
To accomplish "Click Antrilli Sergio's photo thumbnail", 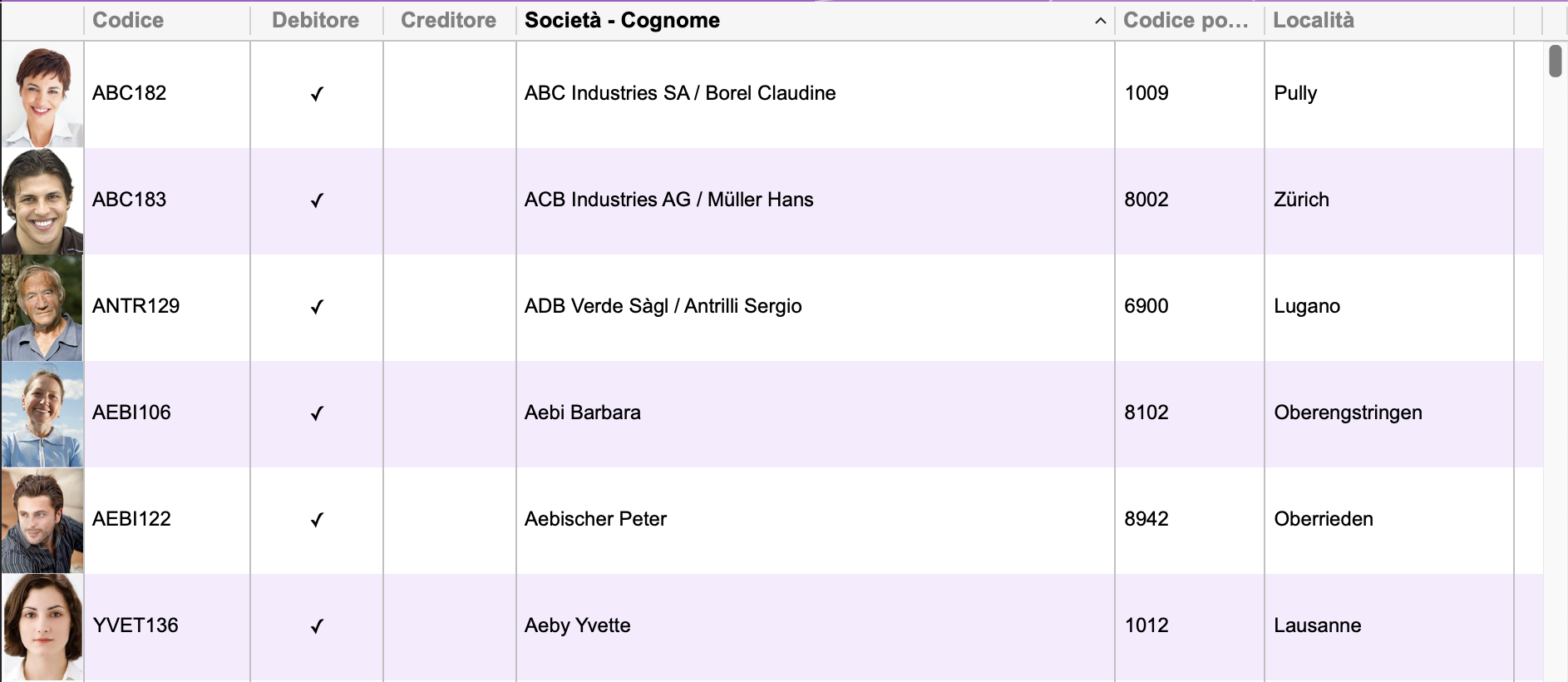I will pyautogui.click(x=42, y=308).
